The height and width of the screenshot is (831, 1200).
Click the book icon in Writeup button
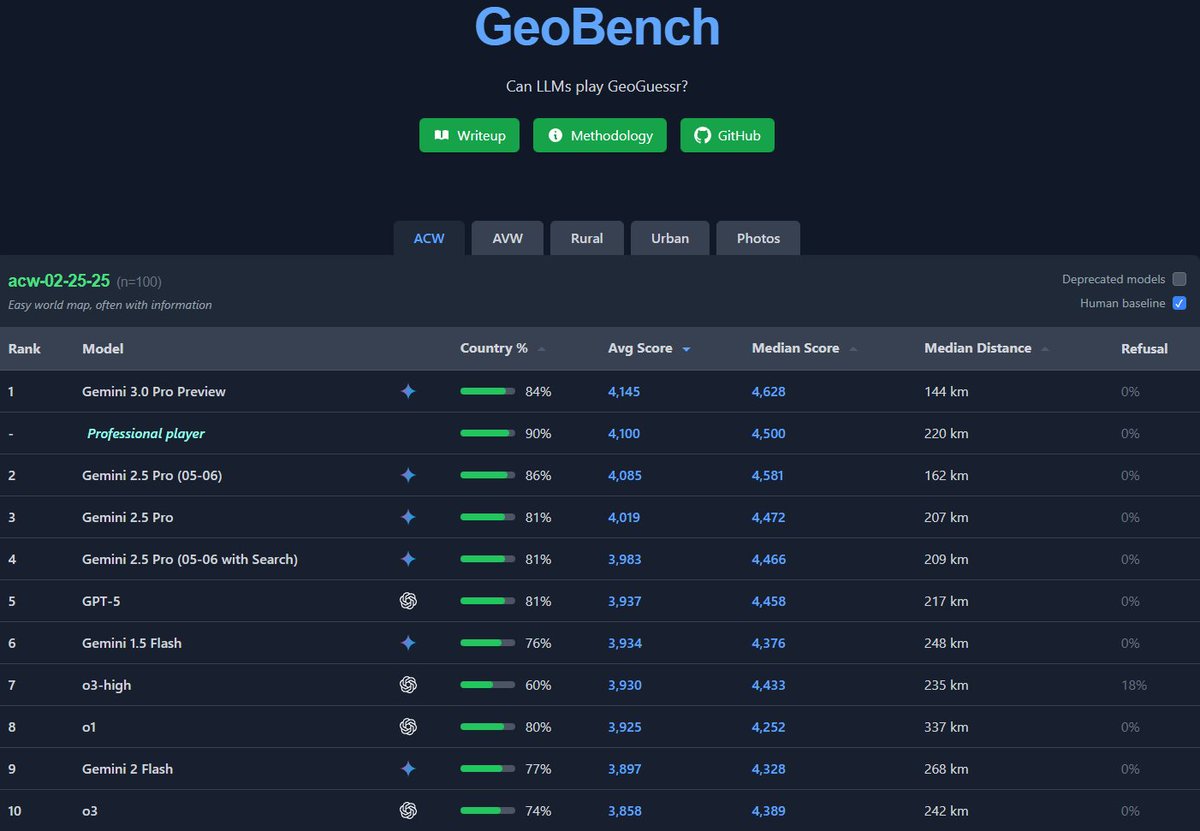(441, 135)
